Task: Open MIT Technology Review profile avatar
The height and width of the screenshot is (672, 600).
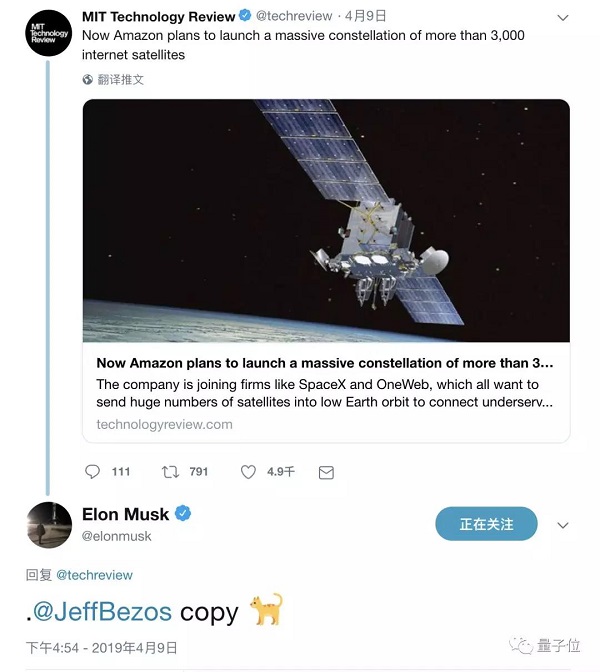Action: point(48,32)
